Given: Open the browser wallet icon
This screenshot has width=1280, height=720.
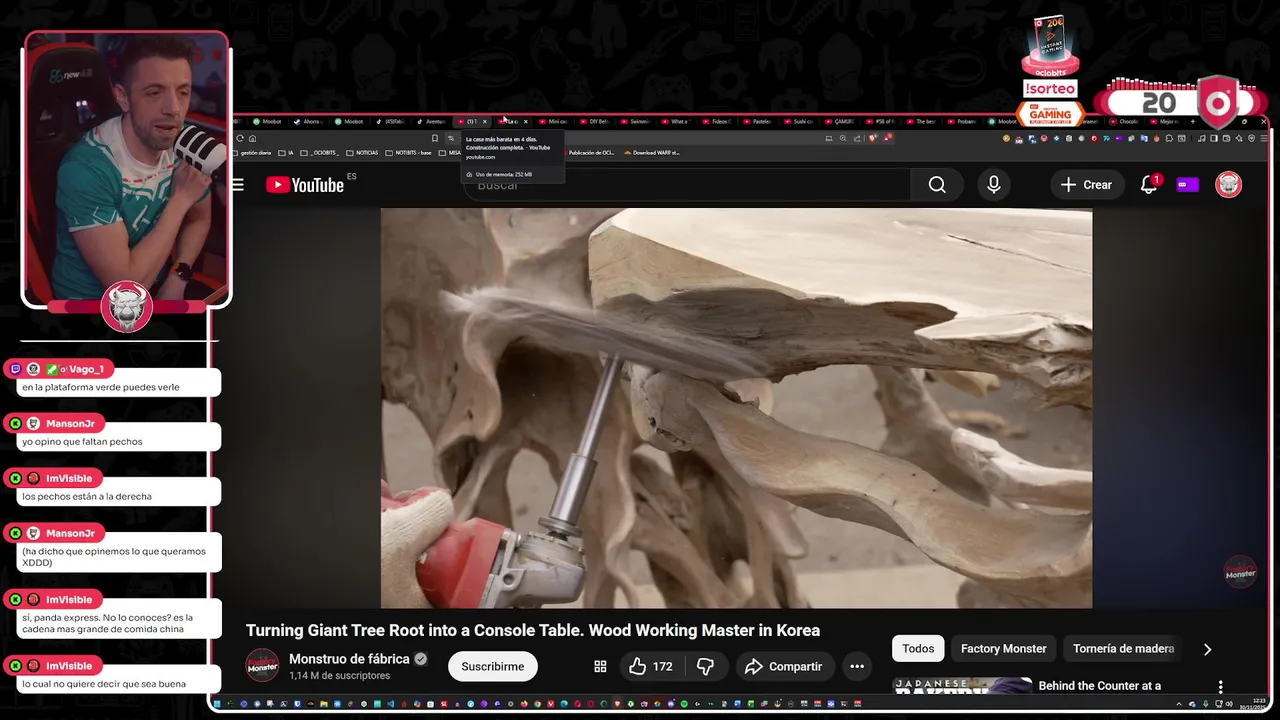Looking at the screenshot, I should point(1227,138).
